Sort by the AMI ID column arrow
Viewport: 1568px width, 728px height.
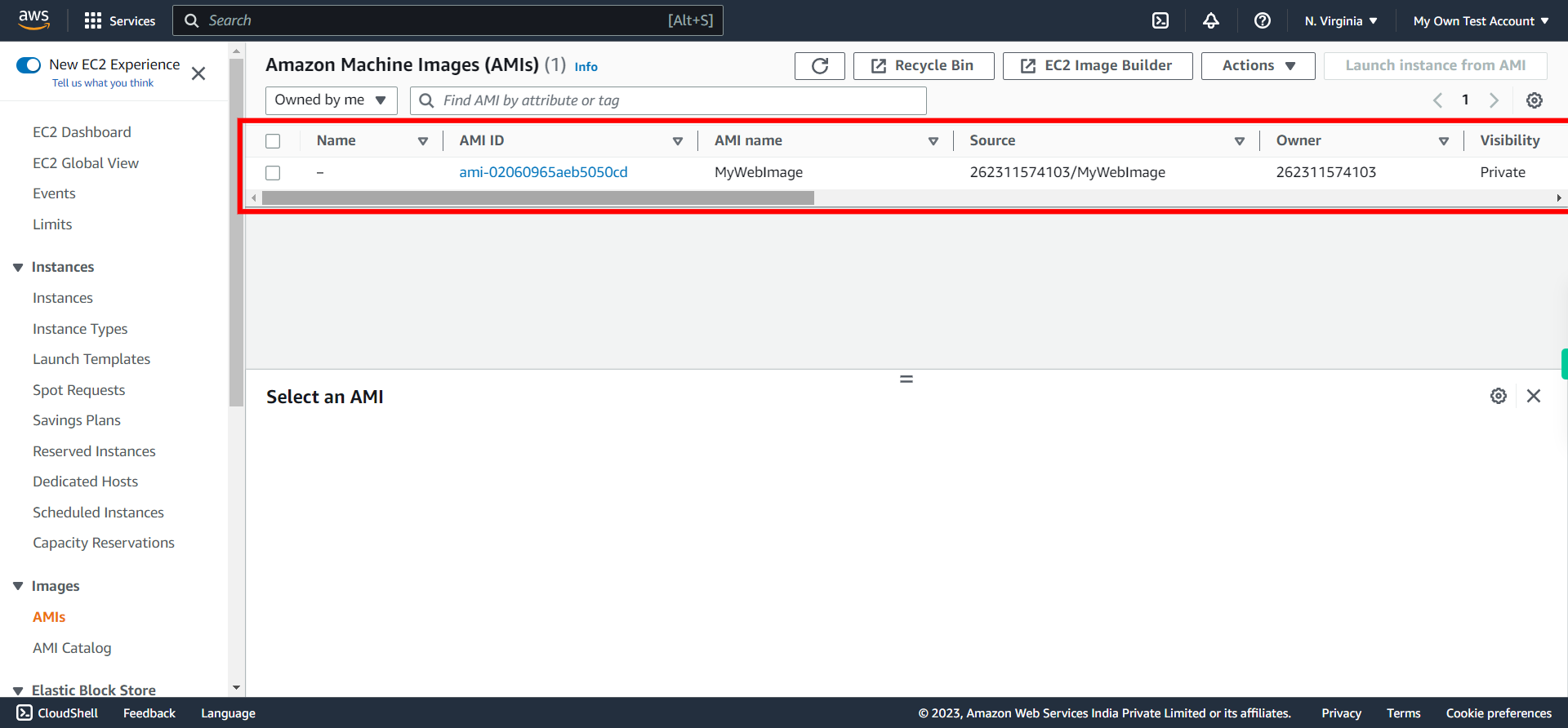[x=678, y=141]
